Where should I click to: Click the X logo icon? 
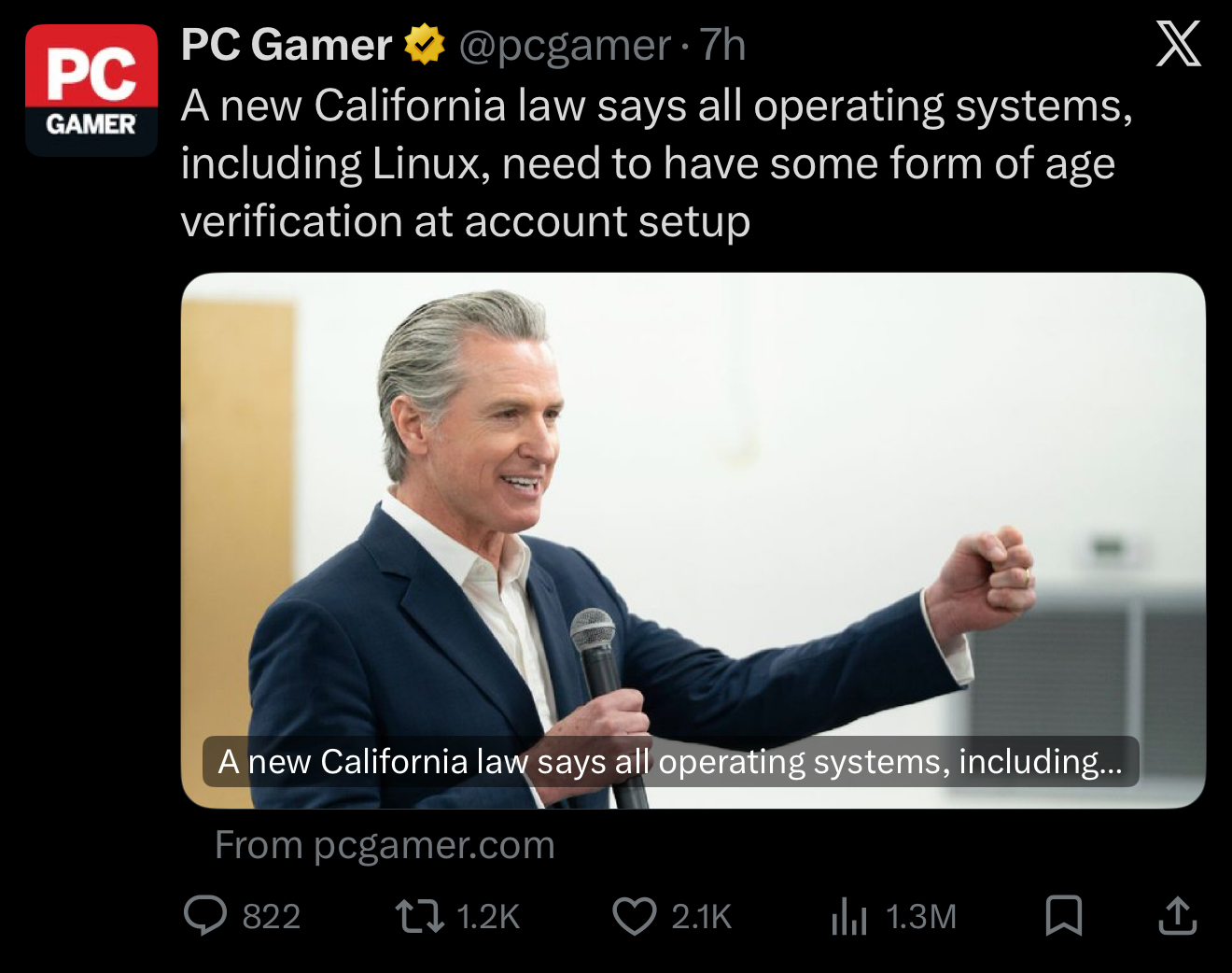pos(1178,44)
